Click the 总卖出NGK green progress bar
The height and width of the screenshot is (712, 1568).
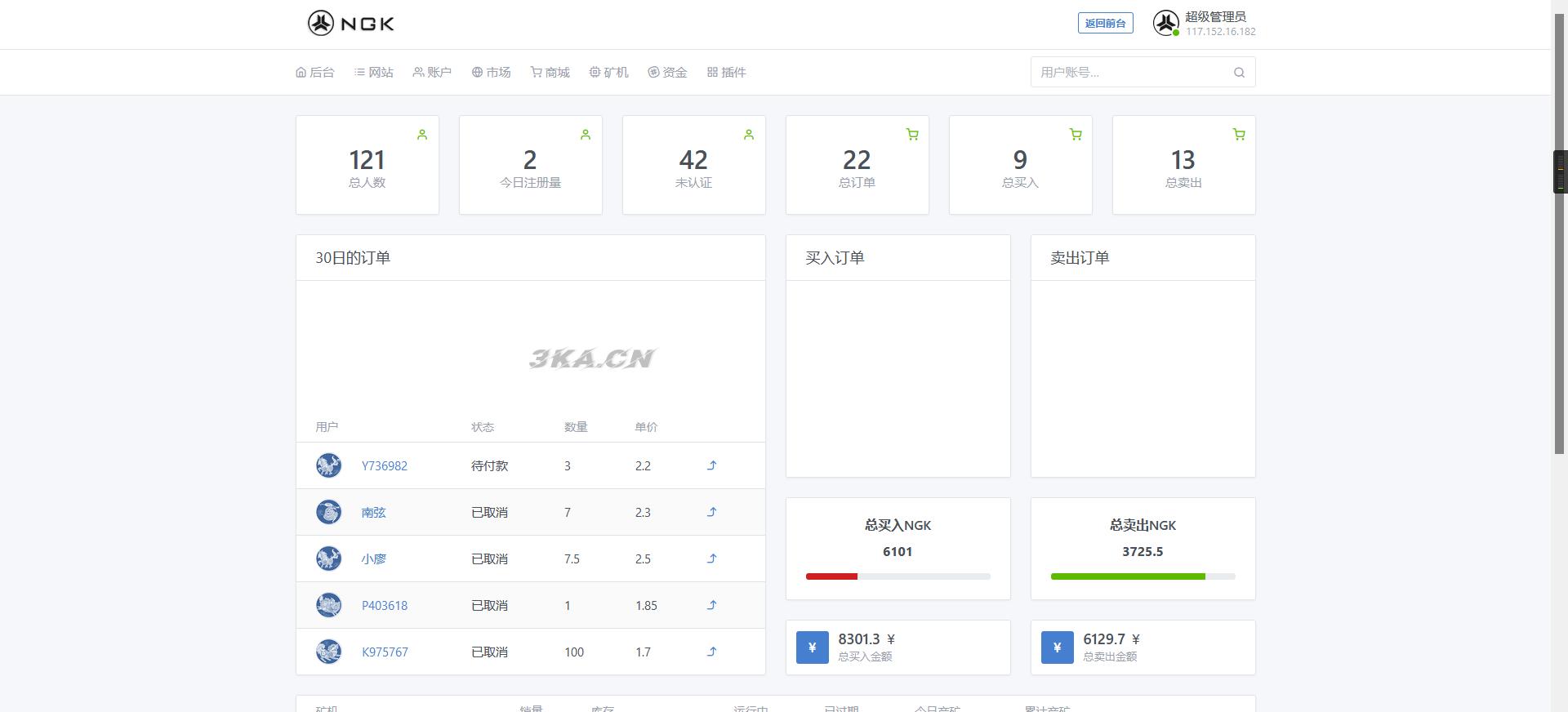1127,576
